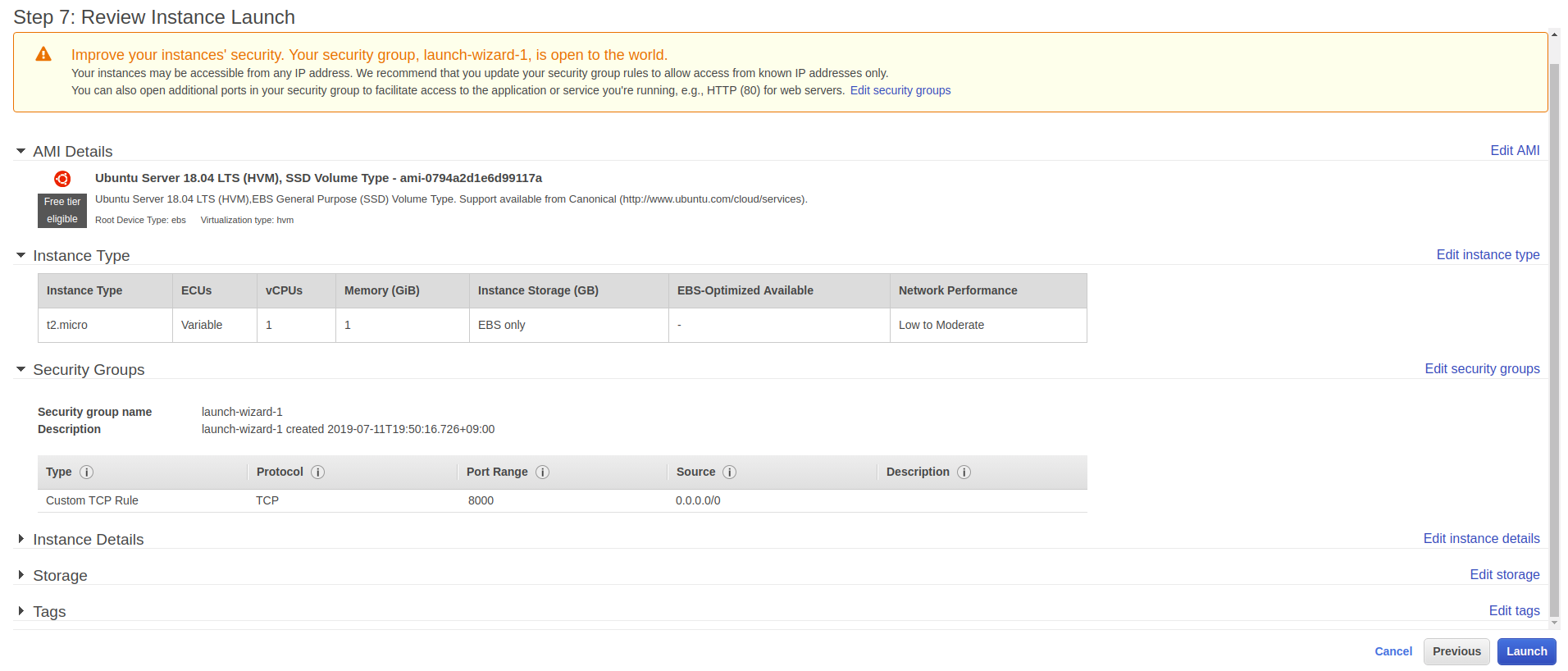Click the launch-wizard-1 security group name value
The height and width of the screenshot is (671, 1568).
(242, 412)
